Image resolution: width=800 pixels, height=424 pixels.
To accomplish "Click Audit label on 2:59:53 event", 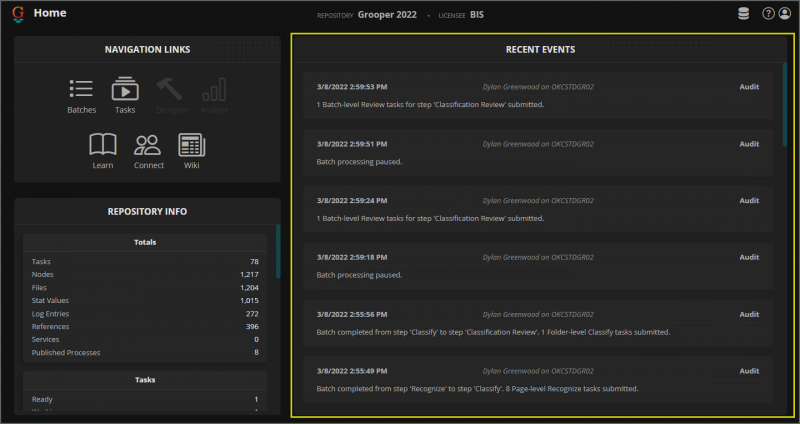I will coord(749,87).
